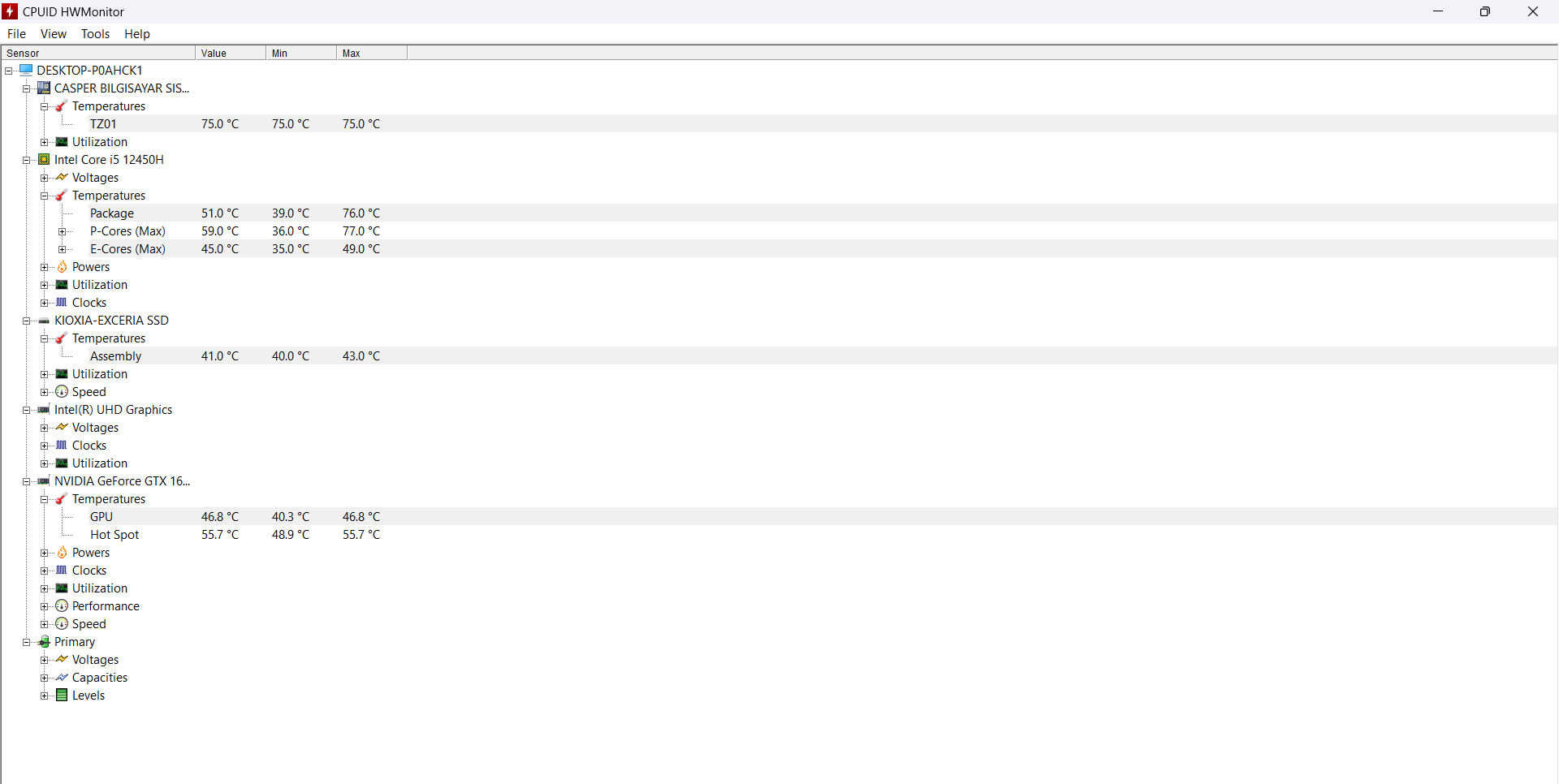Expand Capacities under the Primary battery
The width and height of the screenshot is (1559, 784).
click(44, 678)
